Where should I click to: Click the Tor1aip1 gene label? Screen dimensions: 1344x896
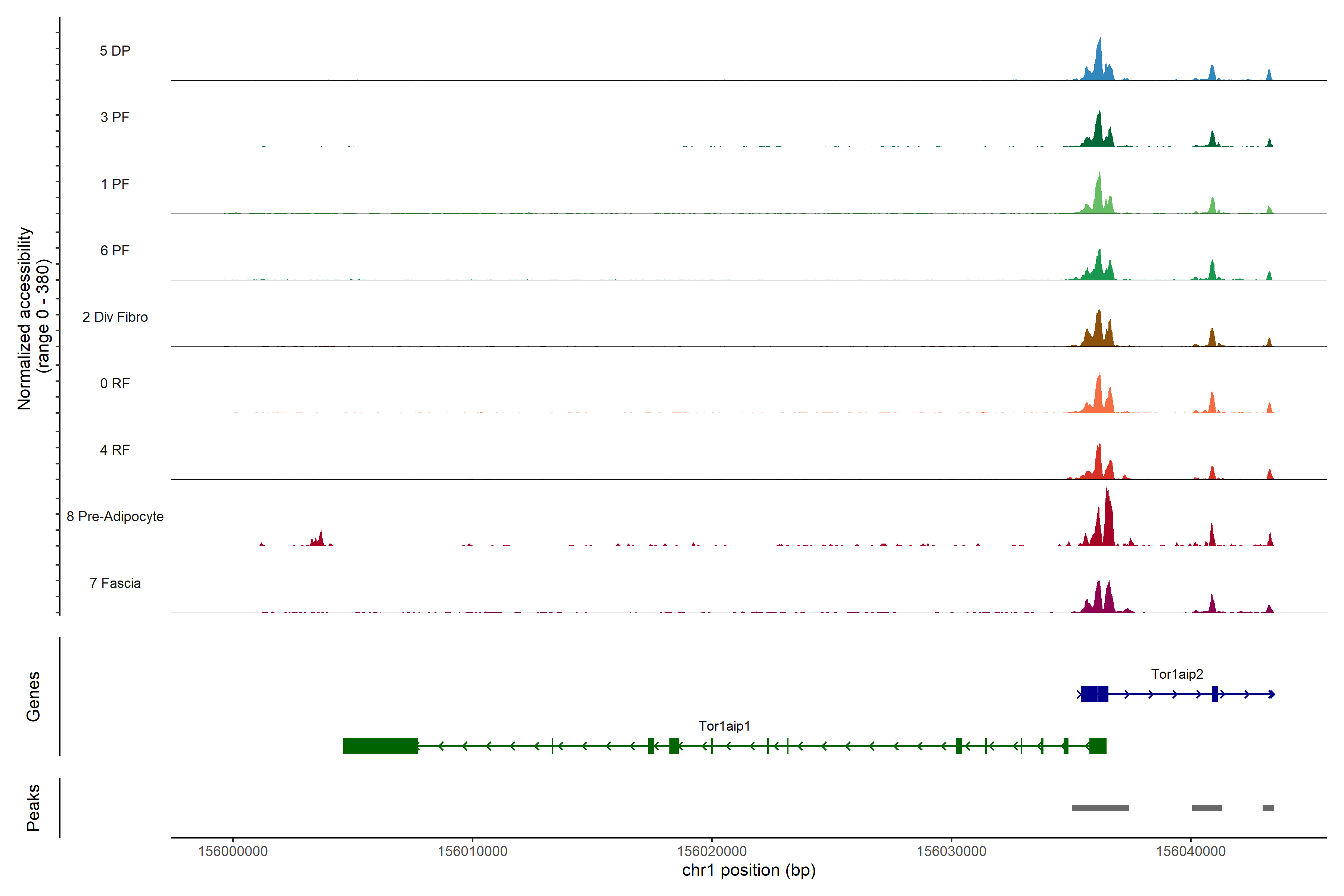[x=724, y=726]
